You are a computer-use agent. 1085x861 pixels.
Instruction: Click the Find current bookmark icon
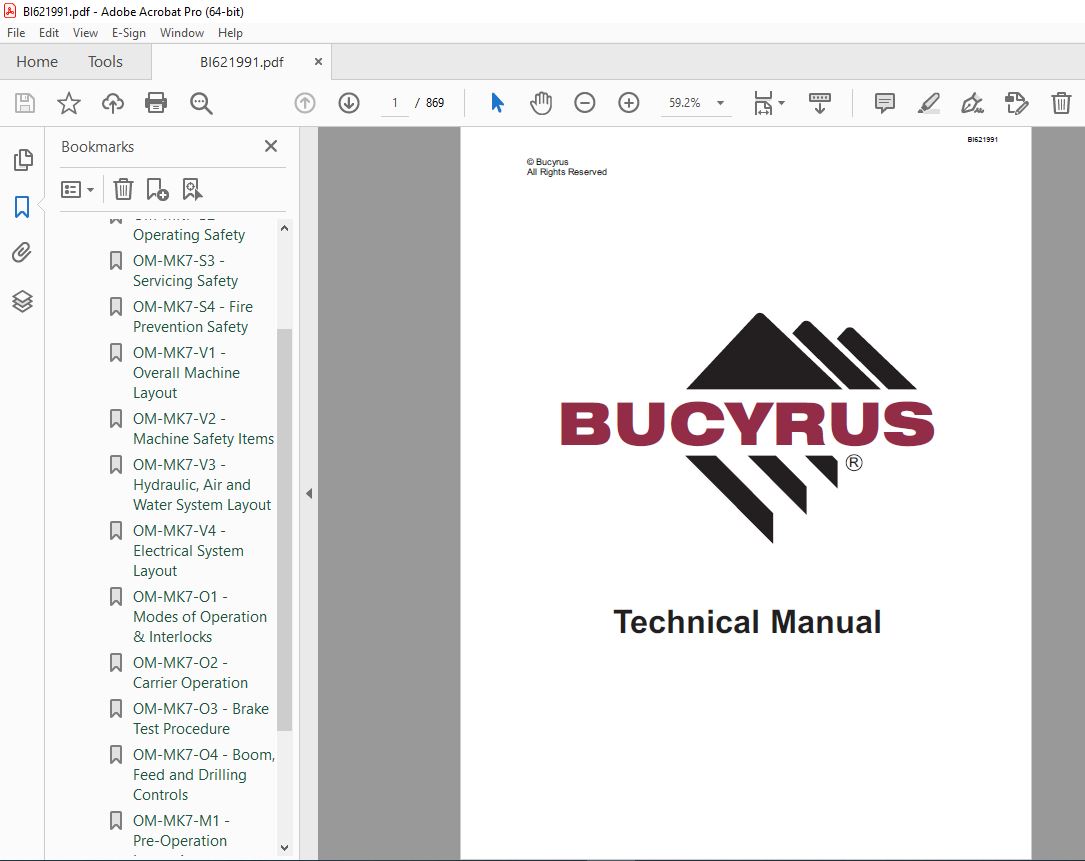pos(192,189)
